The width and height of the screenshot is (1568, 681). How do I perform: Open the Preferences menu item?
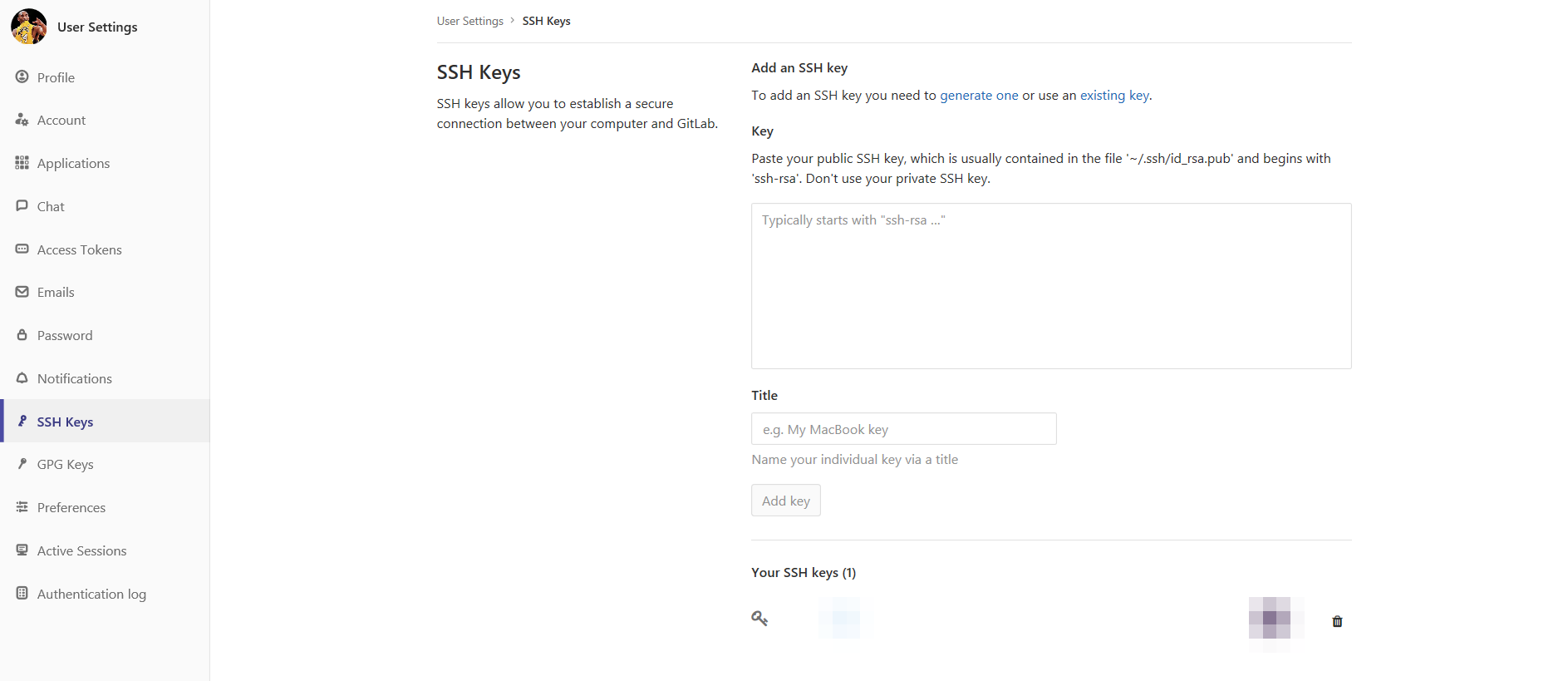pyautogui.click(x=71, y=508)
